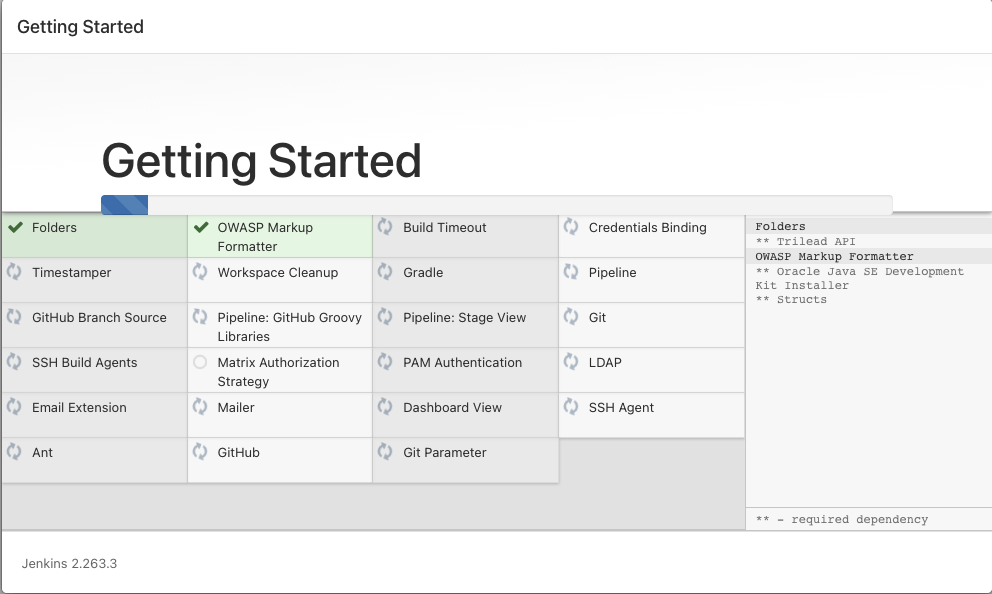Click the Credentials Binding plugin label
992x594 pixels.
point(648,228)
